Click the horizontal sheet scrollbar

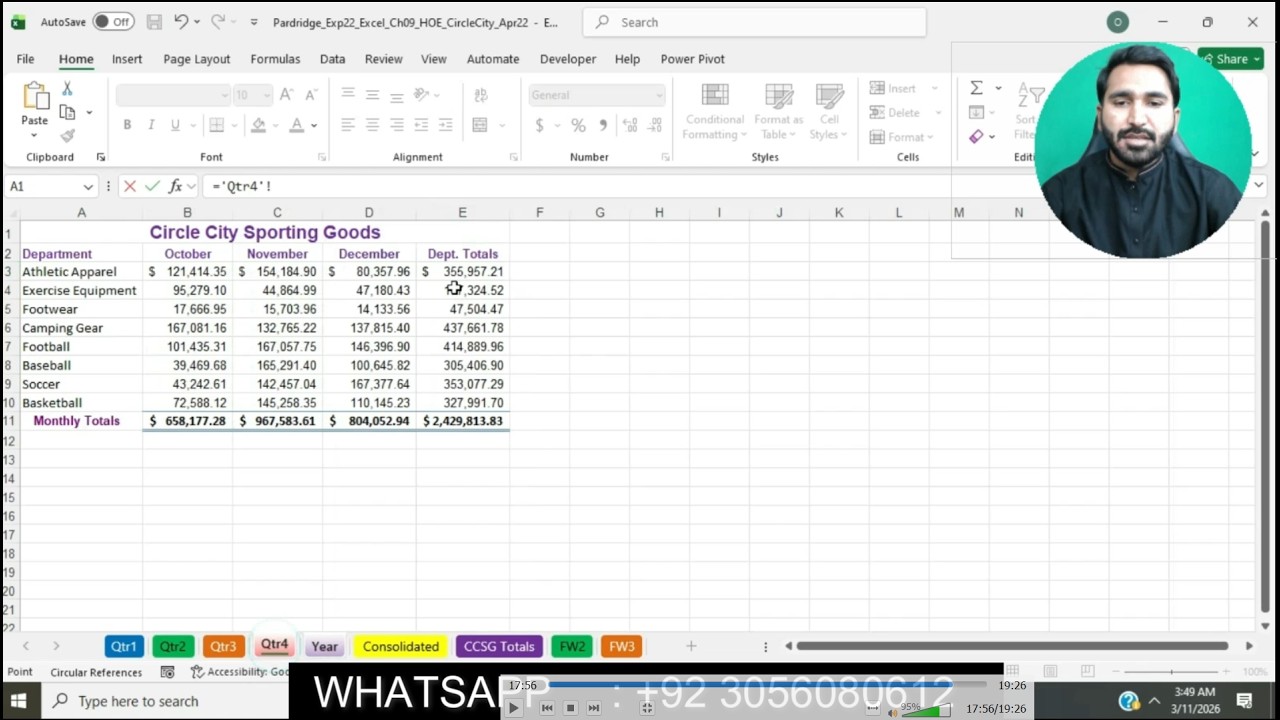[1012, 646]
